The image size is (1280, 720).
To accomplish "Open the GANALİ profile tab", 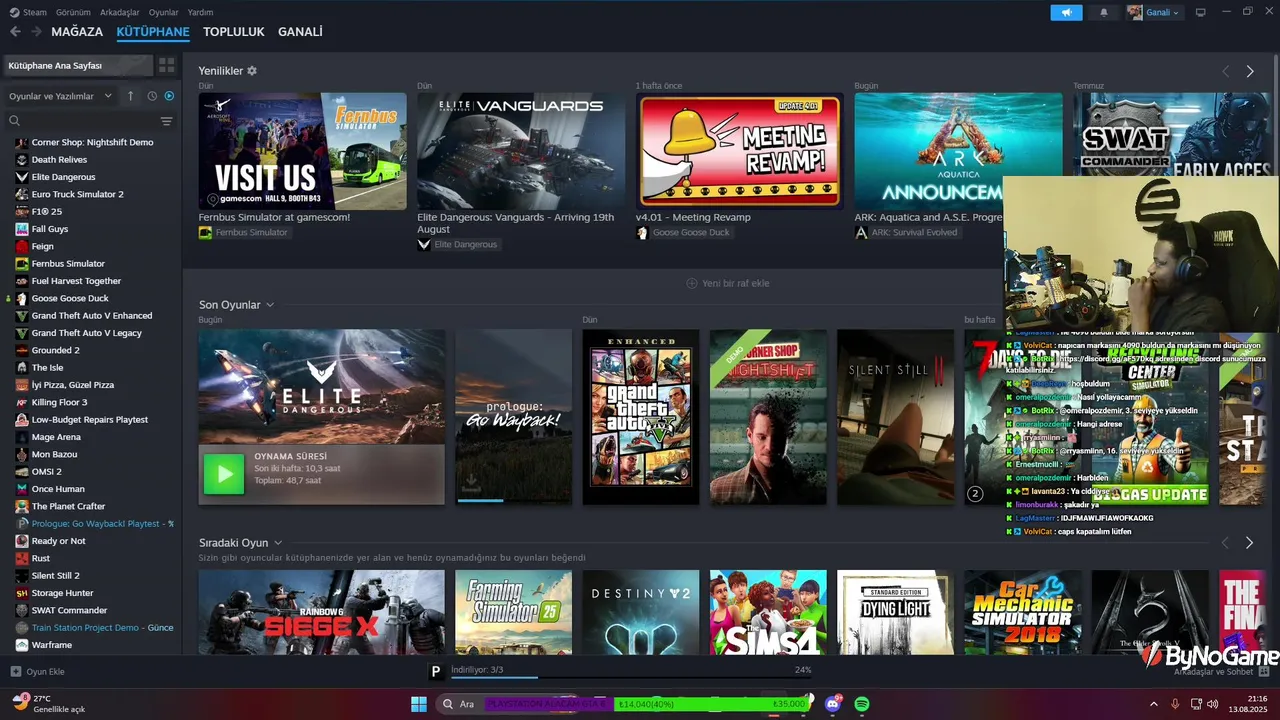I will point(300,32).
